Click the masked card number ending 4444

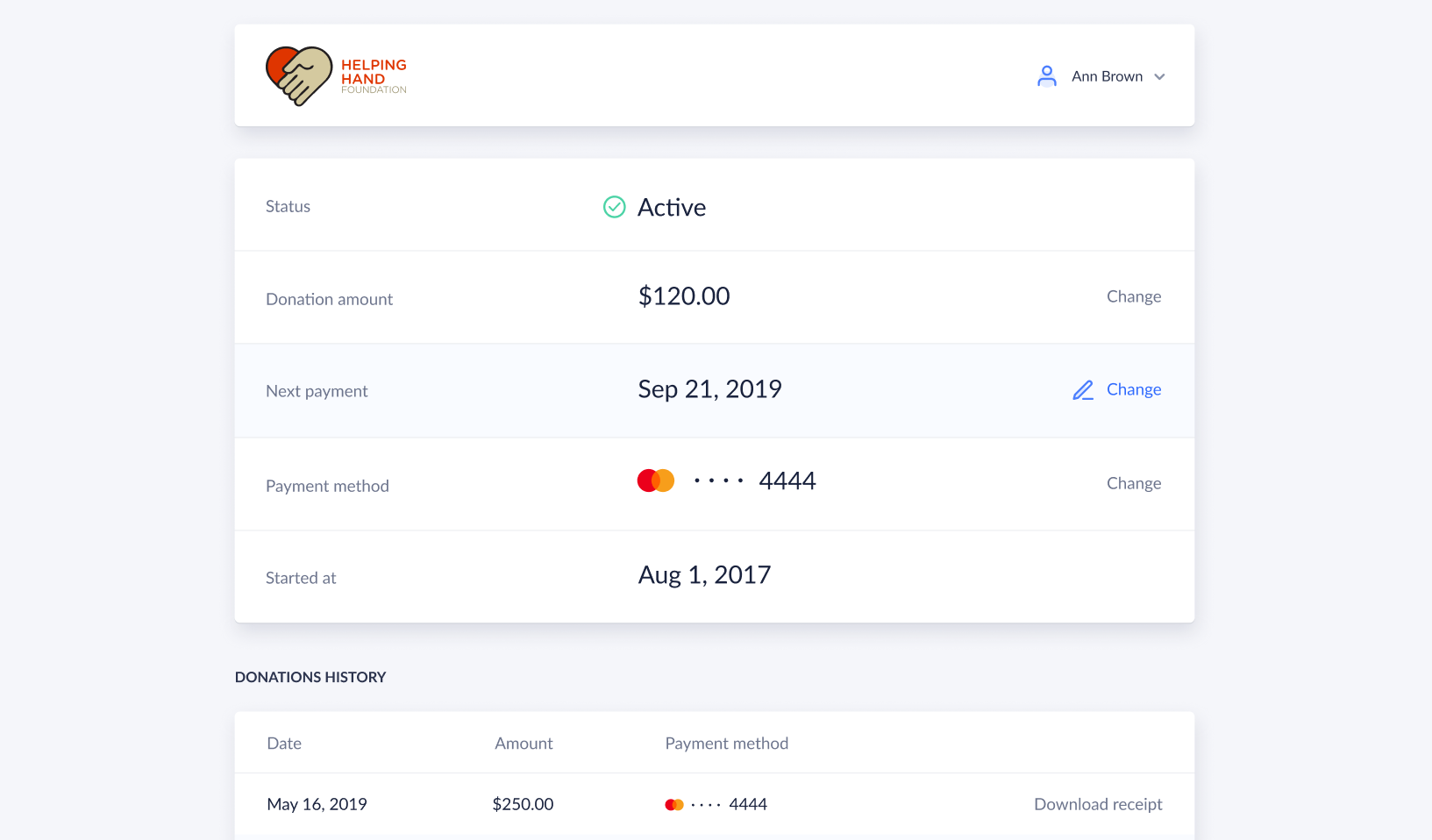pyautogui.click(x=755, y=481)
